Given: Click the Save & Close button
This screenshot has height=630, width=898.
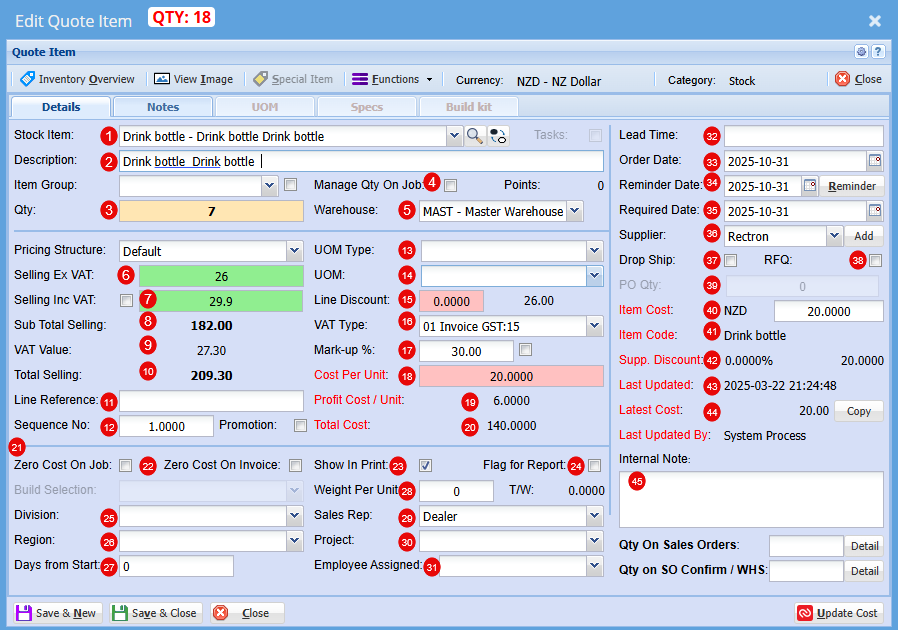Looking at the screenshot, I should point(155,613).
